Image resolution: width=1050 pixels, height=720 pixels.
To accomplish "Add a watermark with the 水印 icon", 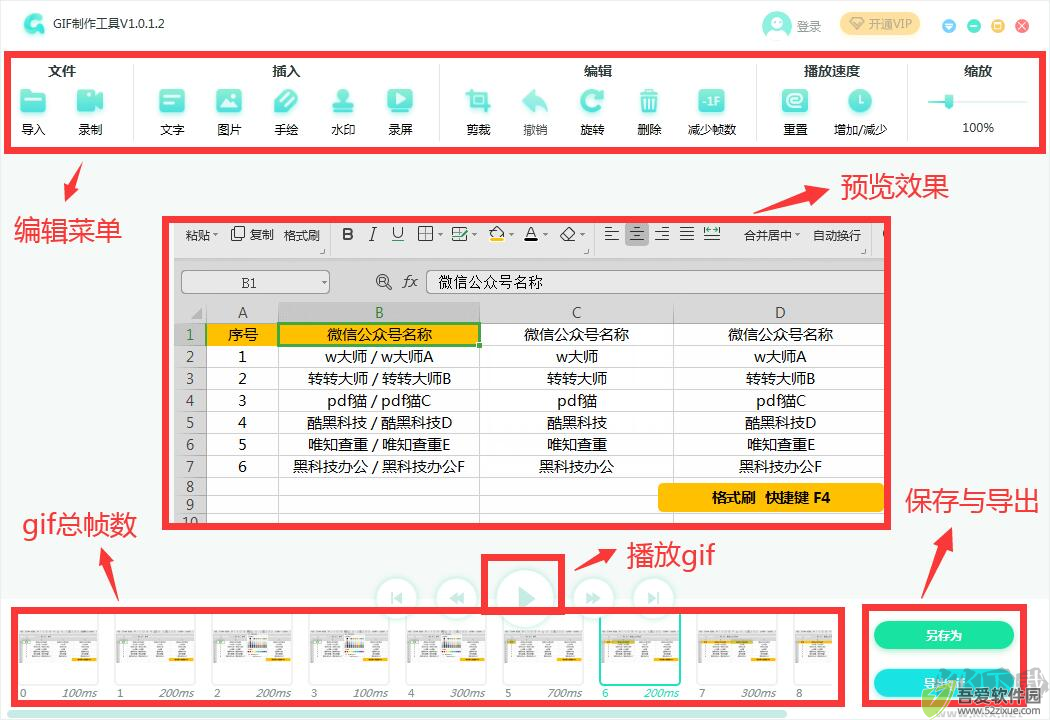I will (x=343, y=101).
